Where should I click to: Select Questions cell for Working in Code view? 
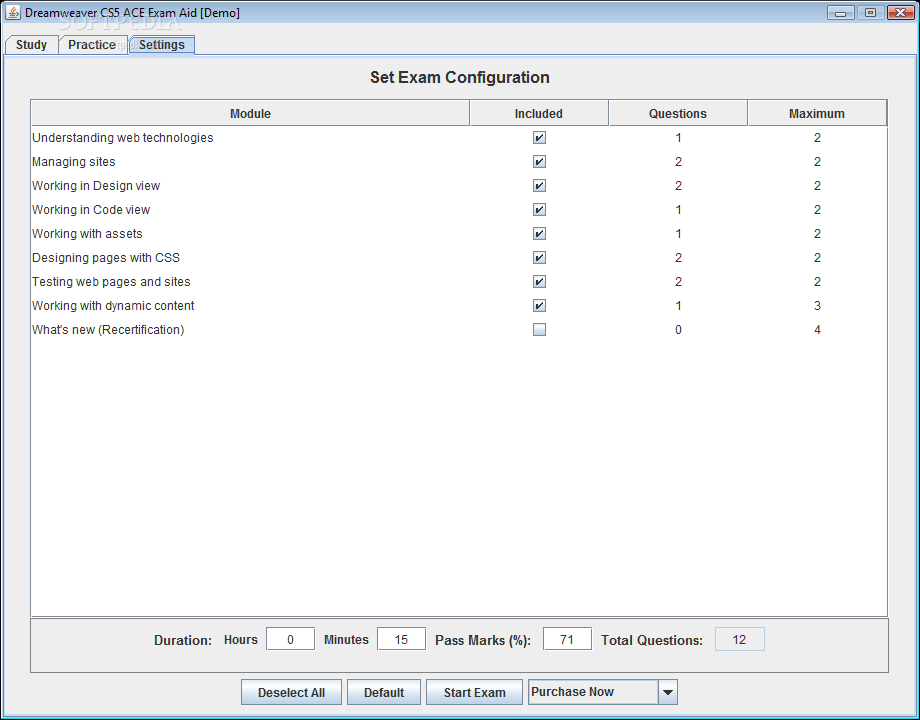(678, 210)
